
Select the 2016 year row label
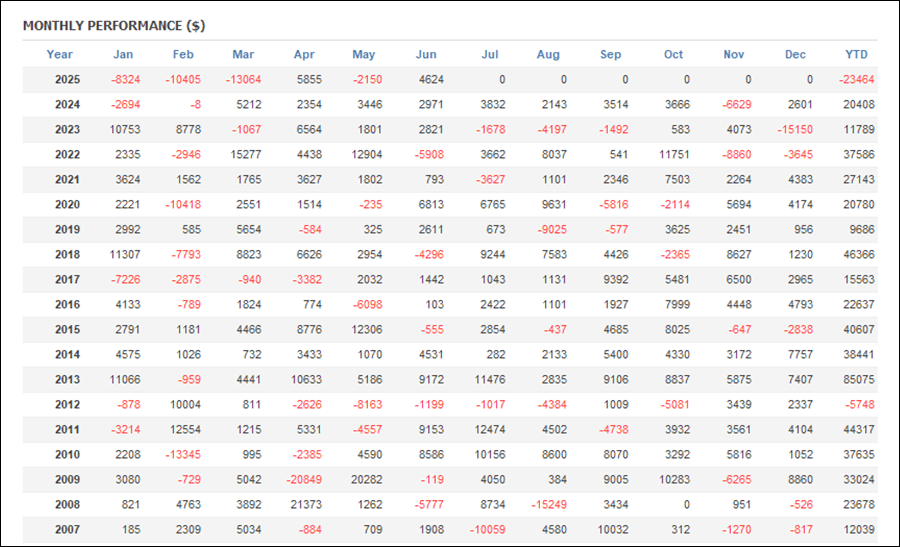point(67,305)
